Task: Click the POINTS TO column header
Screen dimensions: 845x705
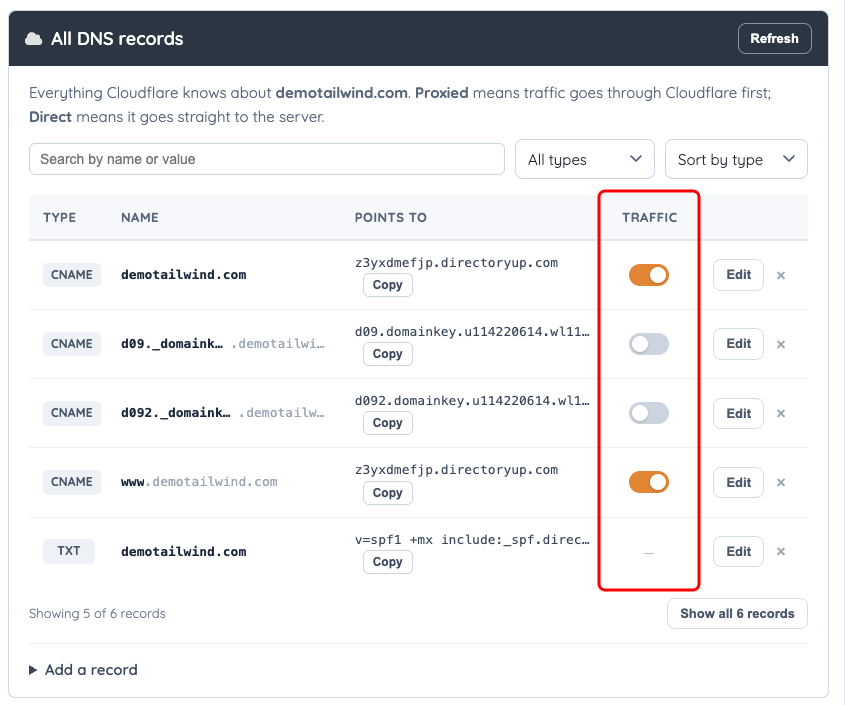Action: click(391, 218)
